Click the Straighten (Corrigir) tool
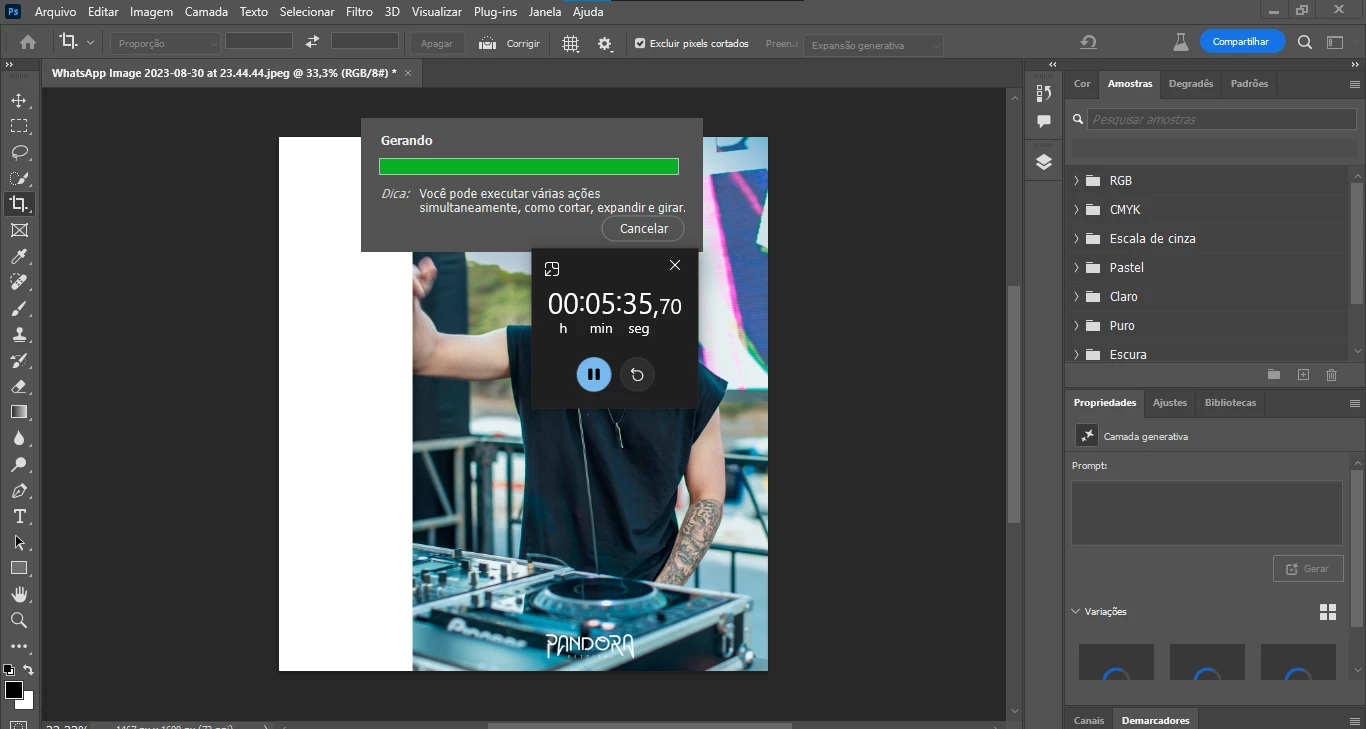This screenshot has height=729, width=1366. (x=509, y=44)
